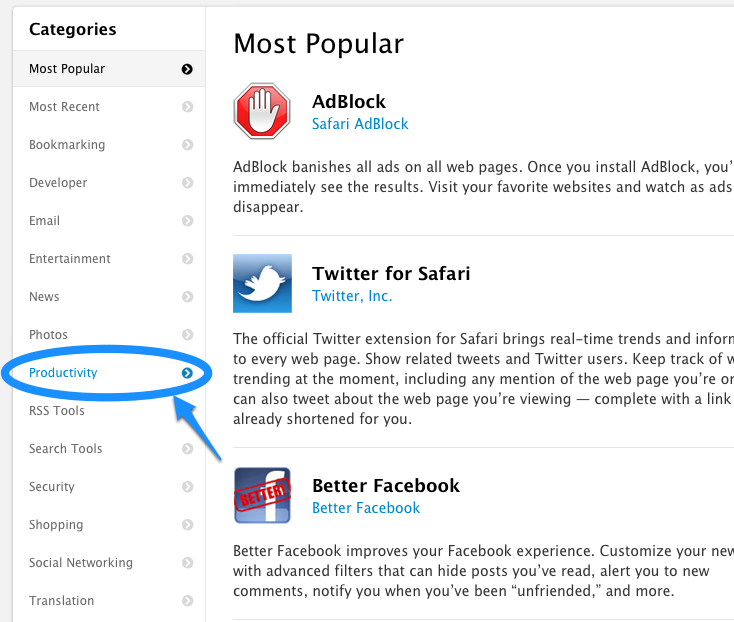Select the News category
This screenshot has width=734, height=622.
44,297
